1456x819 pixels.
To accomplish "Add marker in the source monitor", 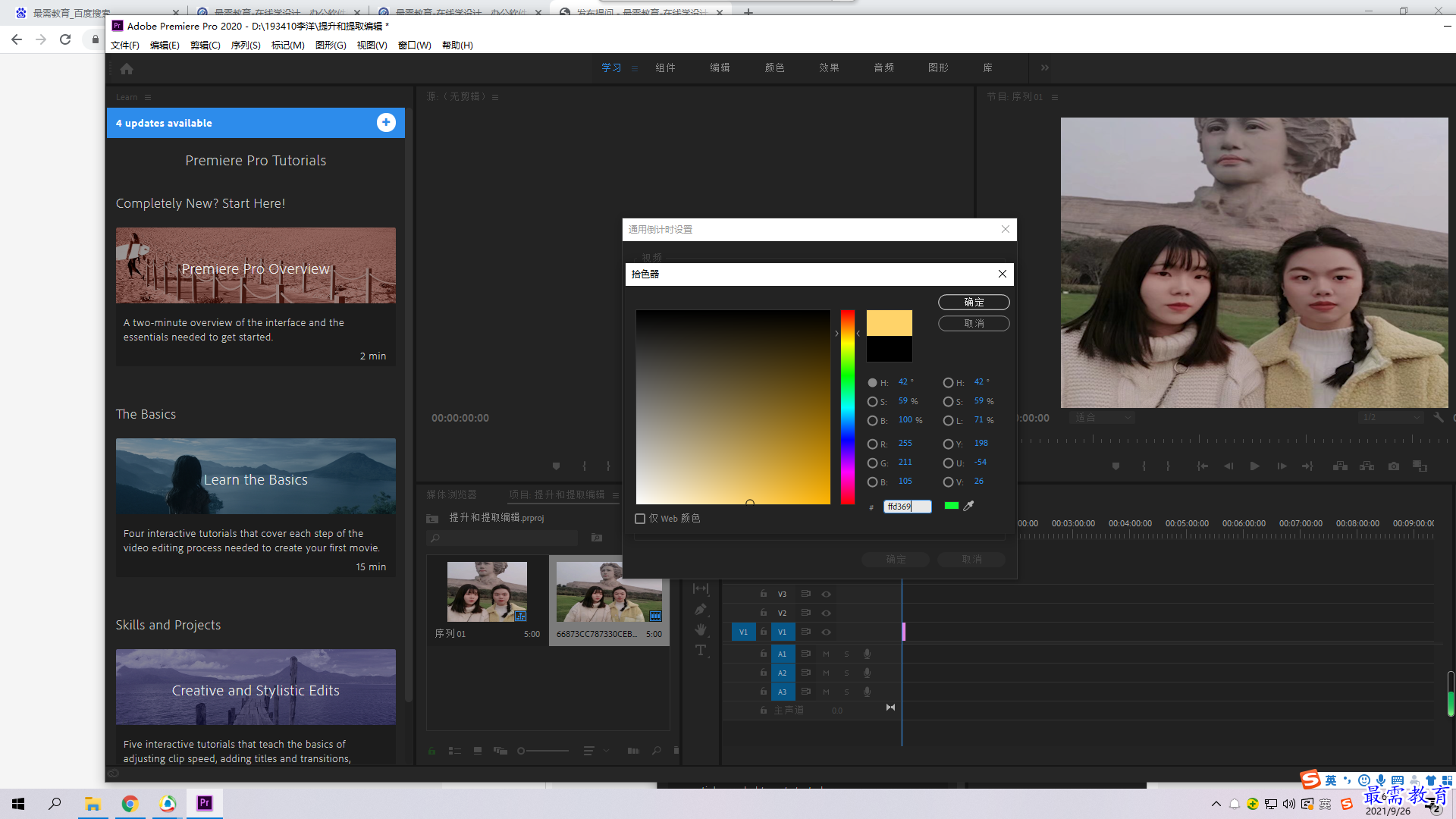I will click(x=556, y=466).
